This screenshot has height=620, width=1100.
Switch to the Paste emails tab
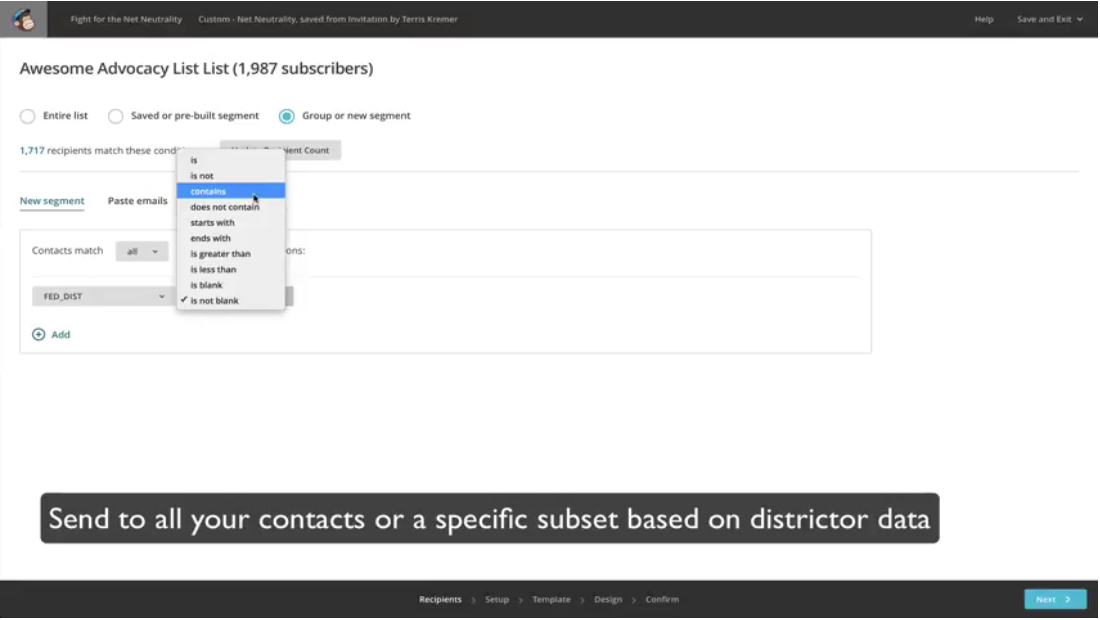pos(138,201)
